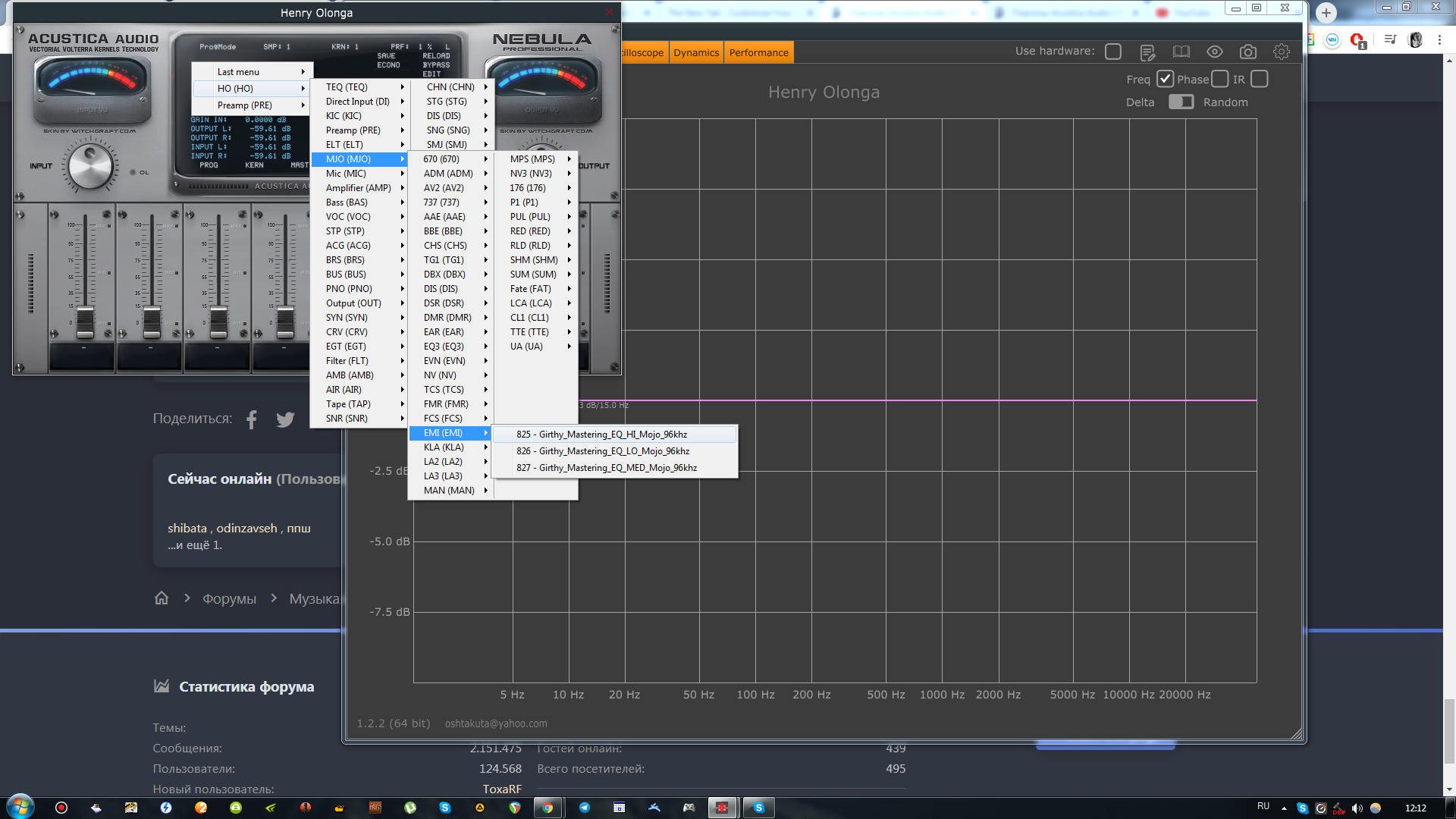Open Telegram from the taskbar
1456x819 pixels.
click(x=584, y=808)
